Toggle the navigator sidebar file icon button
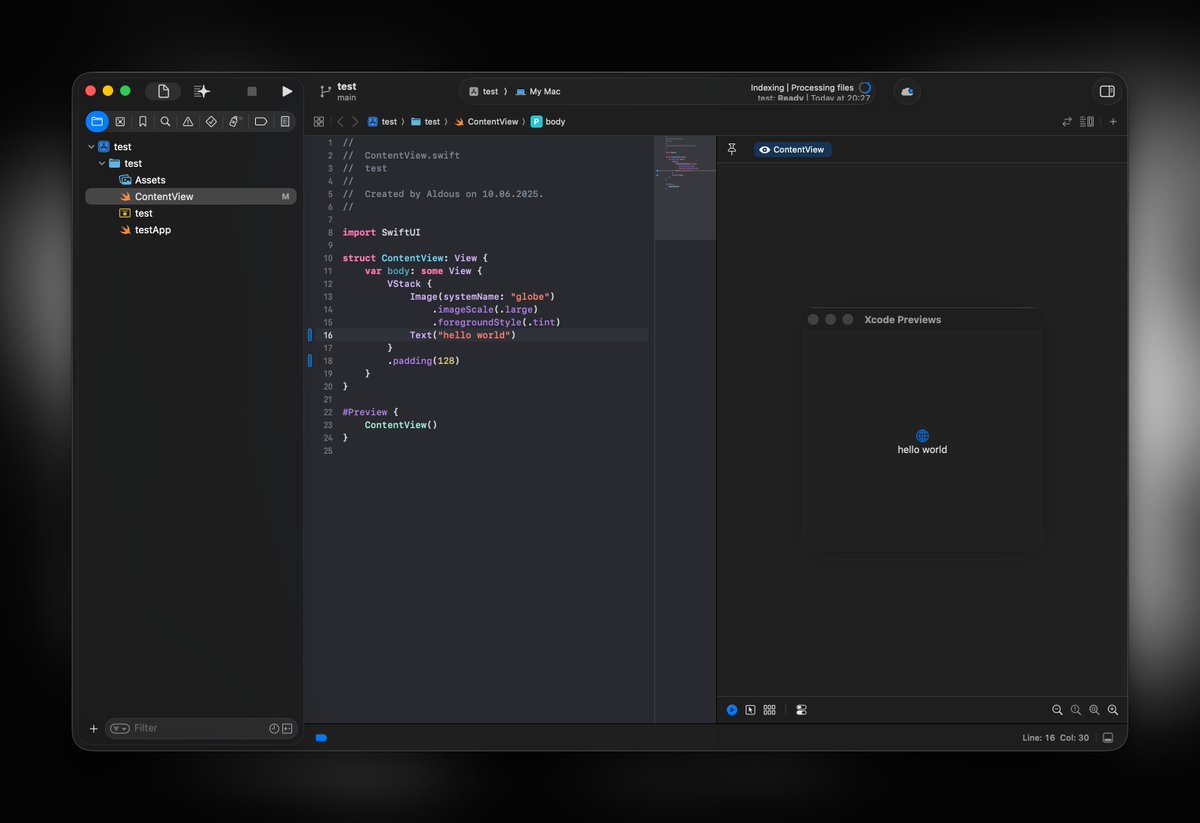1200x823 pixels. coord(164,91)
